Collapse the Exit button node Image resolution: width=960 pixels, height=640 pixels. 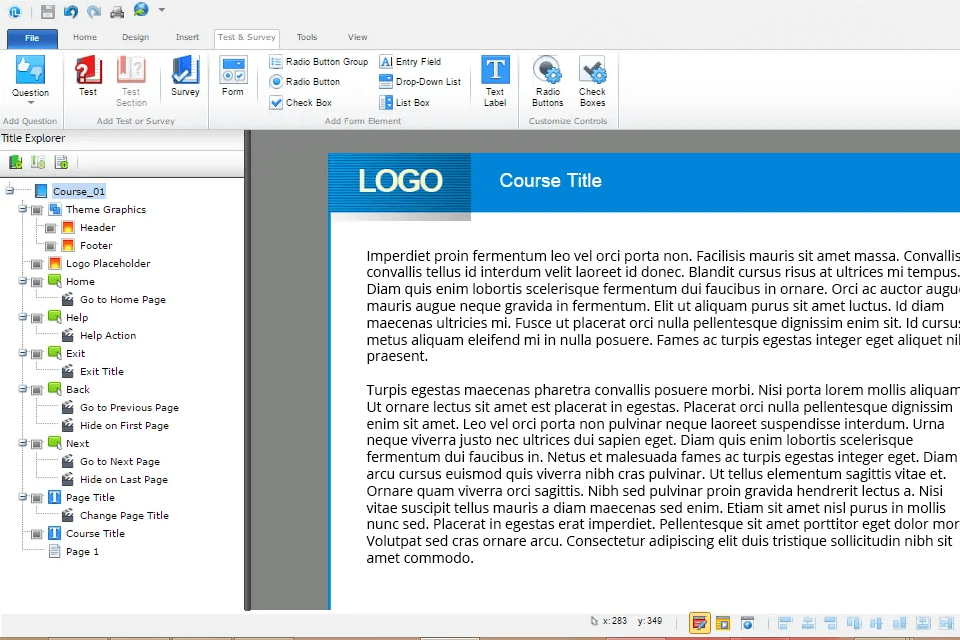pos(23,353)
